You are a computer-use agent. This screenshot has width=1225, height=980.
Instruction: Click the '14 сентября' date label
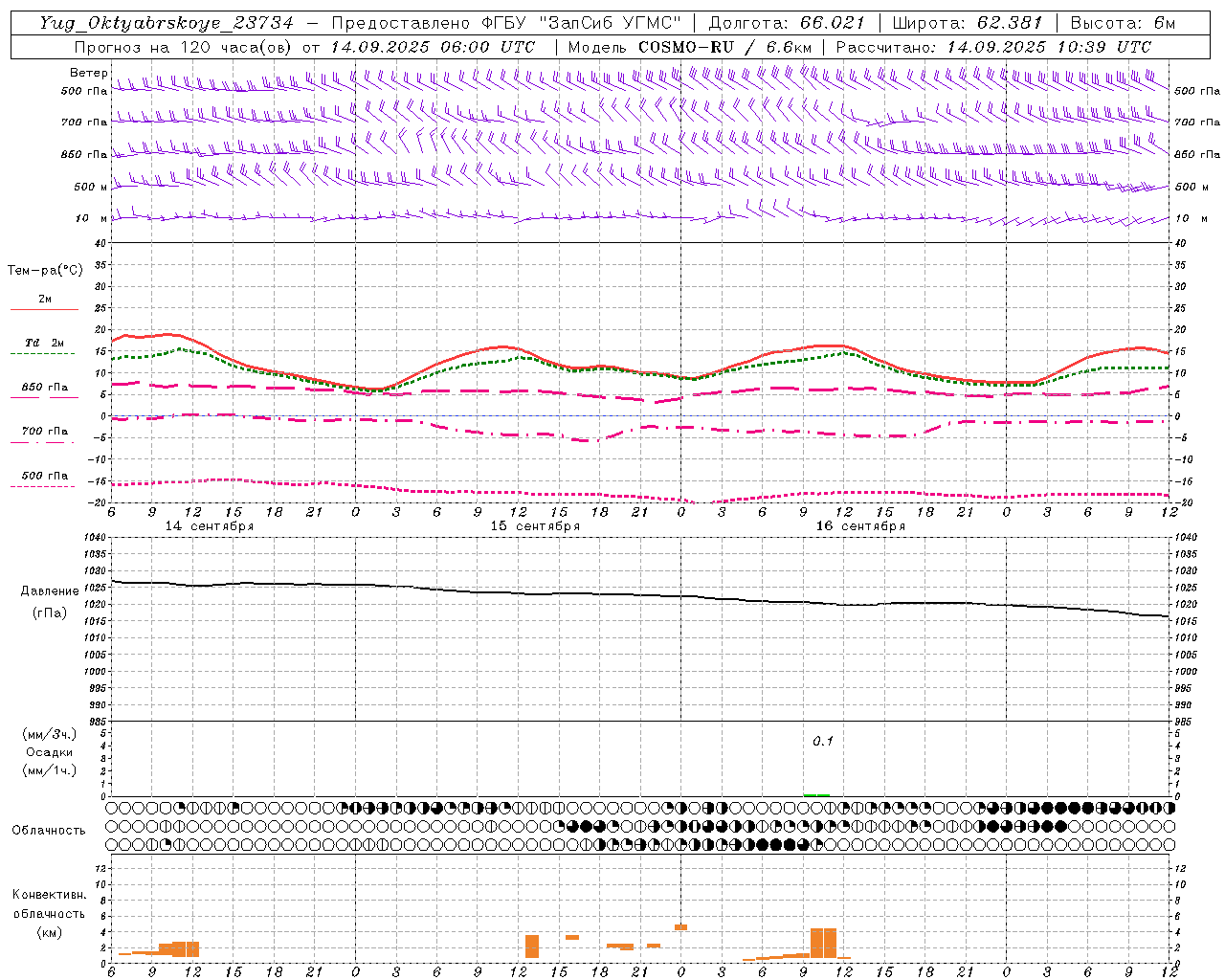coord(210,526)
